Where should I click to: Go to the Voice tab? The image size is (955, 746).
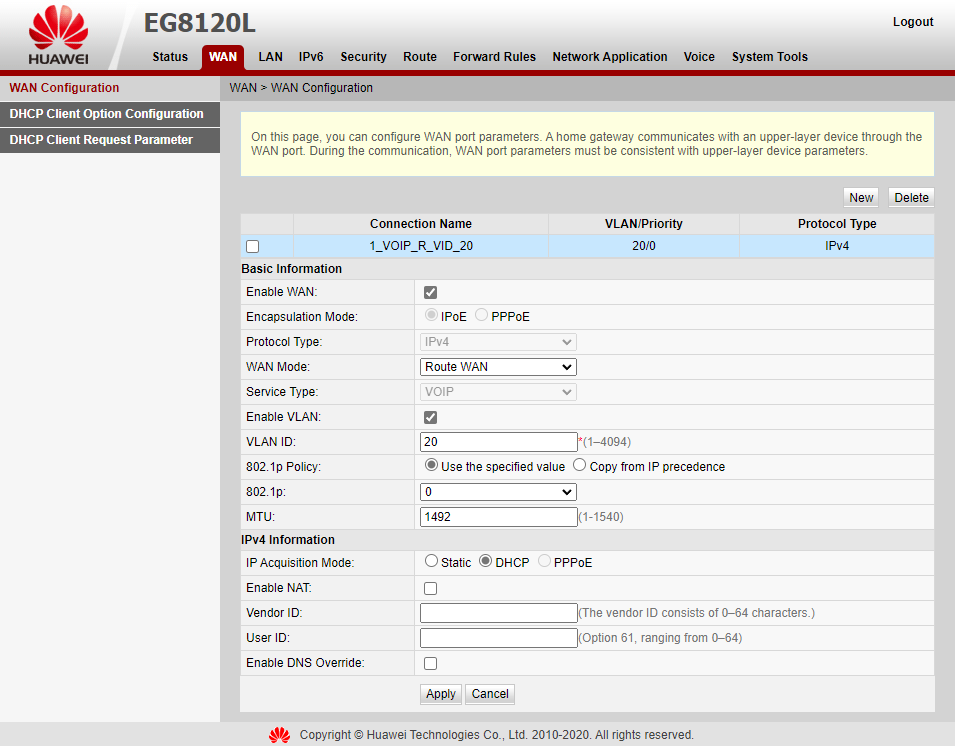(699, 57)
